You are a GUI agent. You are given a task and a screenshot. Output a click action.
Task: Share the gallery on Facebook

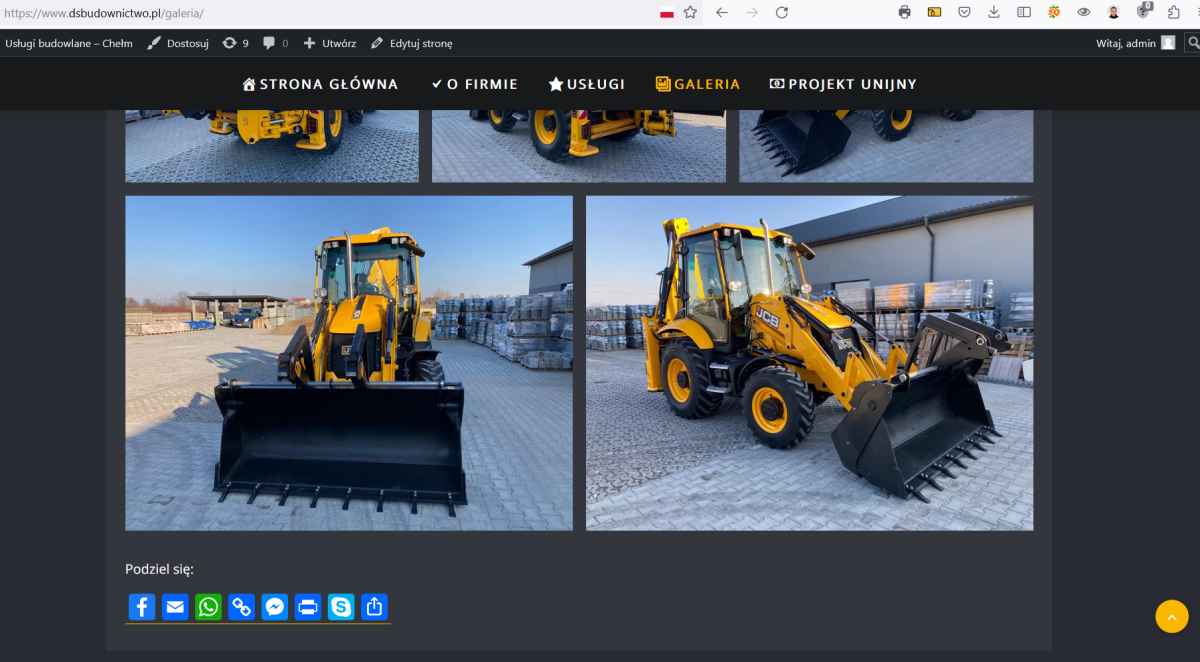pyautogui.click(x=142, y=607)
